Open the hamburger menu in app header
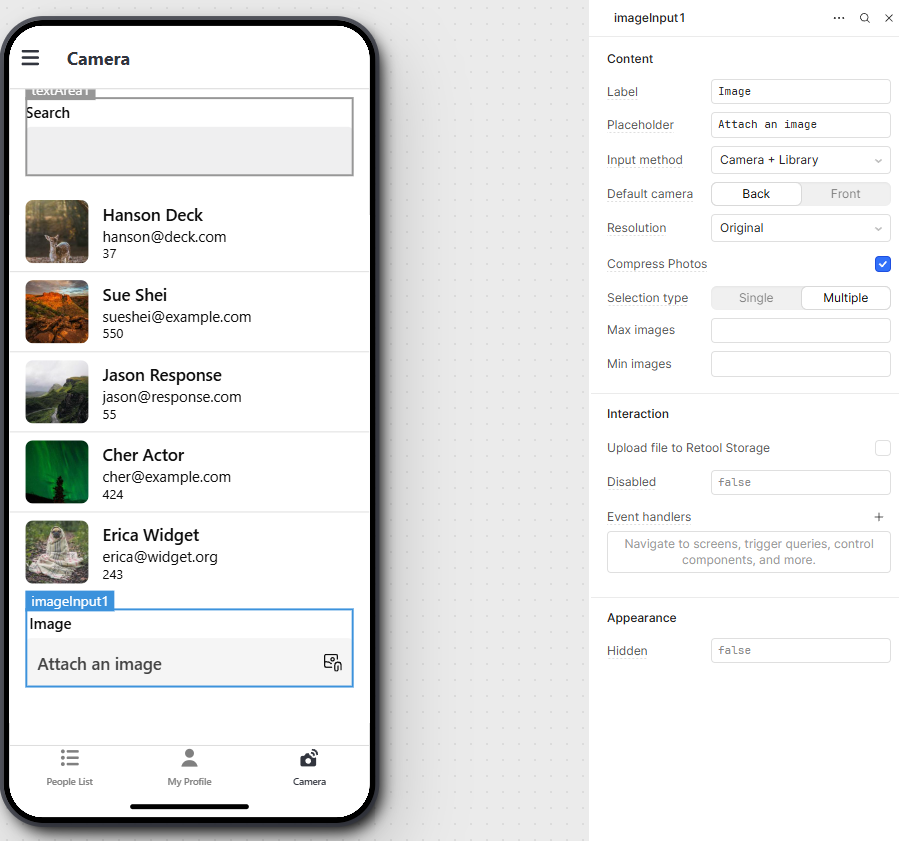Image resolution: width=899 pixels, height=841 pixels. pyautogui.click(x=30, y=58)
